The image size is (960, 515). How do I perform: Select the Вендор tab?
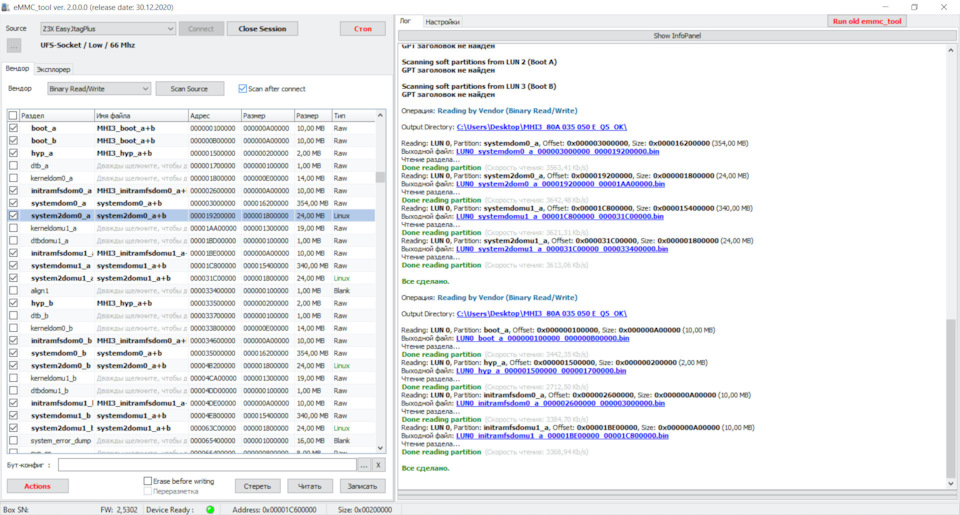click(x=17, y=69)
